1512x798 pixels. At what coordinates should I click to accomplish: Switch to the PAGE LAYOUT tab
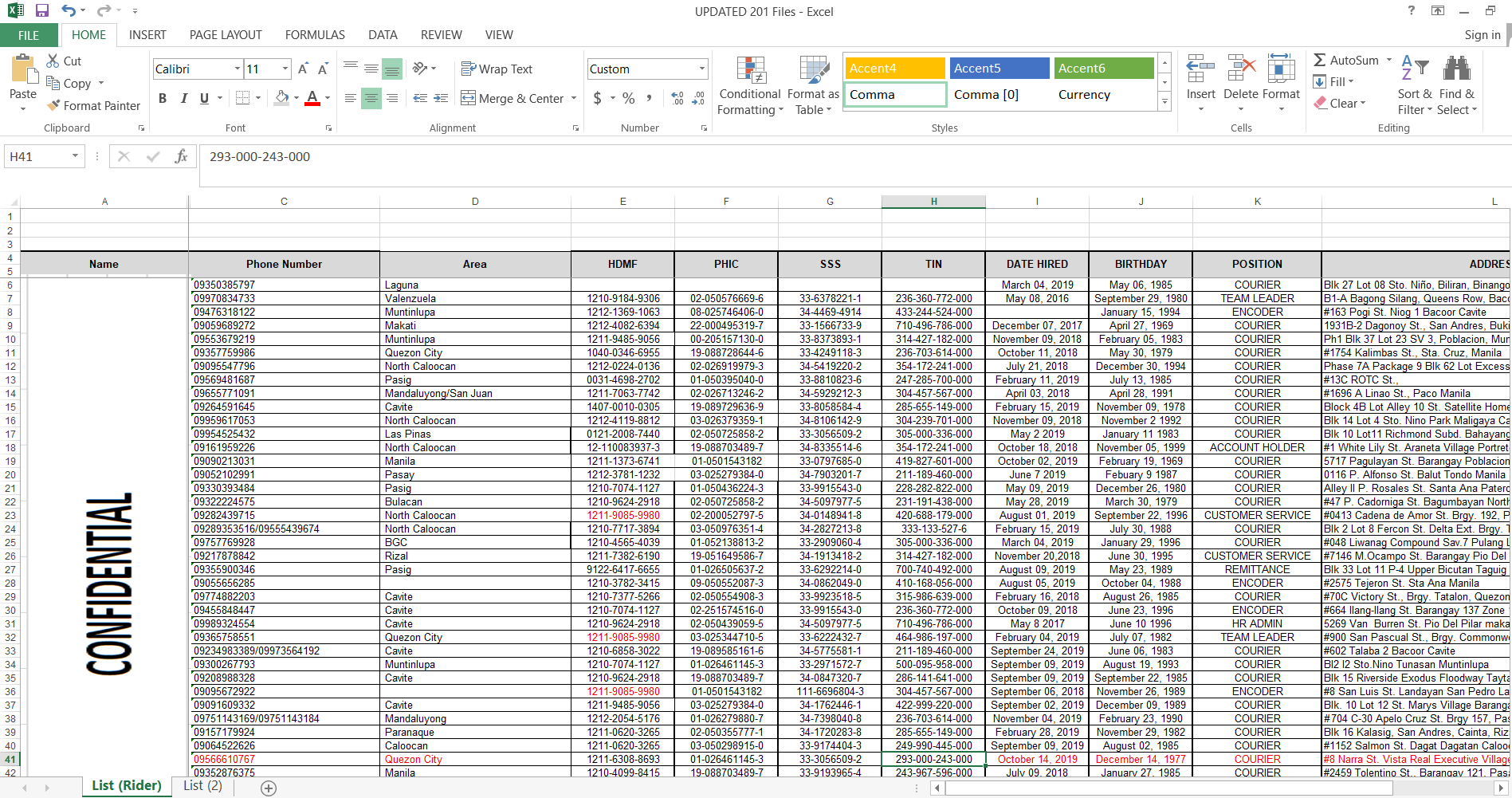point(226,35)
